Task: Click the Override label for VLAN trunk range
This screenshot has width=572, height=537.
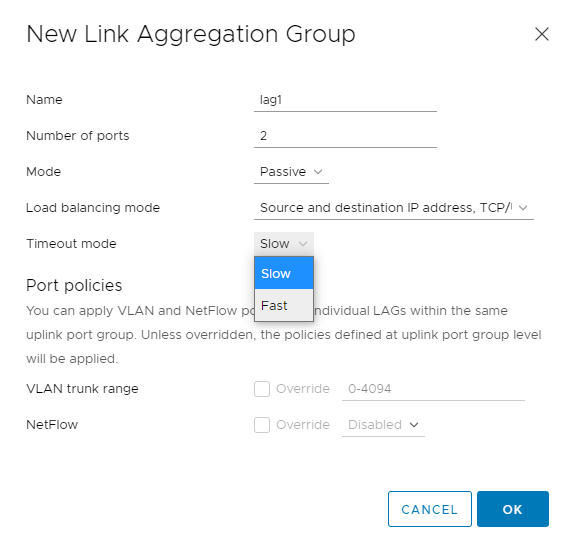Action: pos(303,389)
